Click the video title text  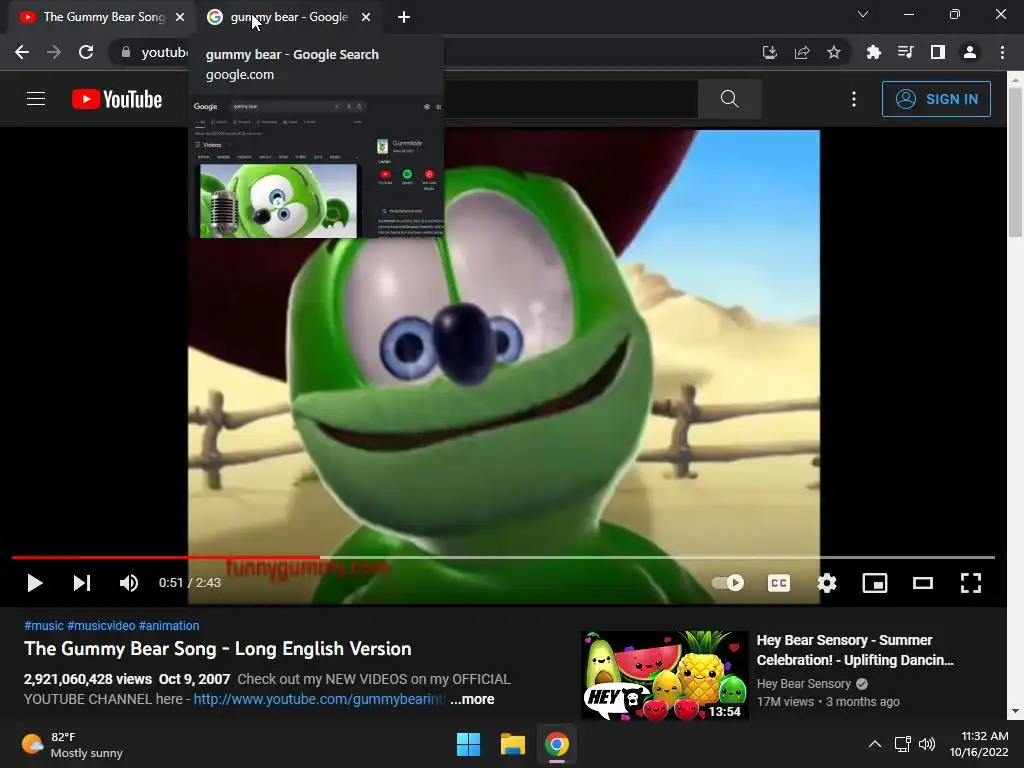[x=217, y=649]
